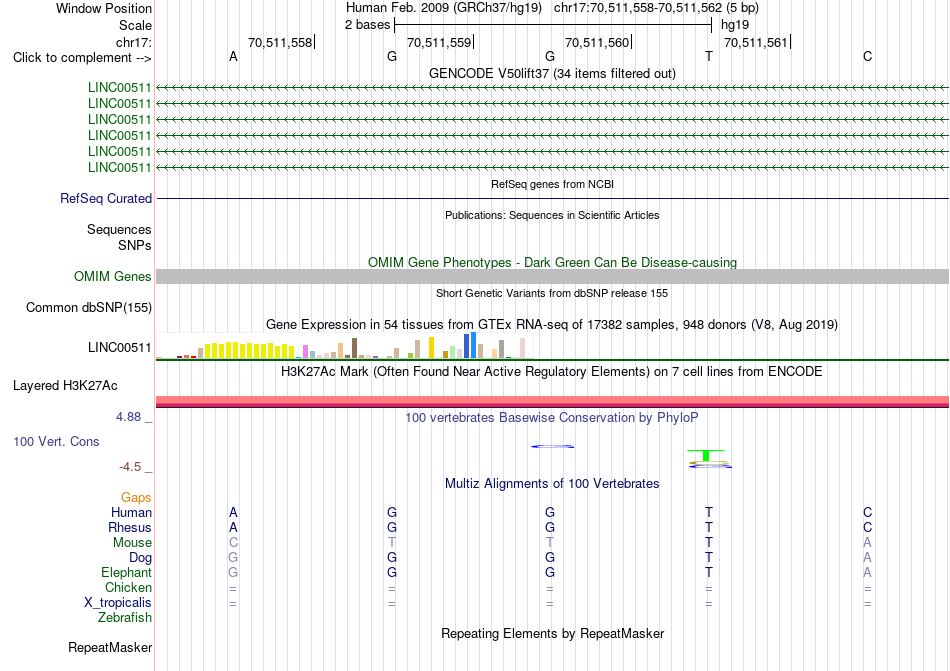Click the orange Gaps row label
Viewport: 950px width, 671px height.
coord(136,497)
